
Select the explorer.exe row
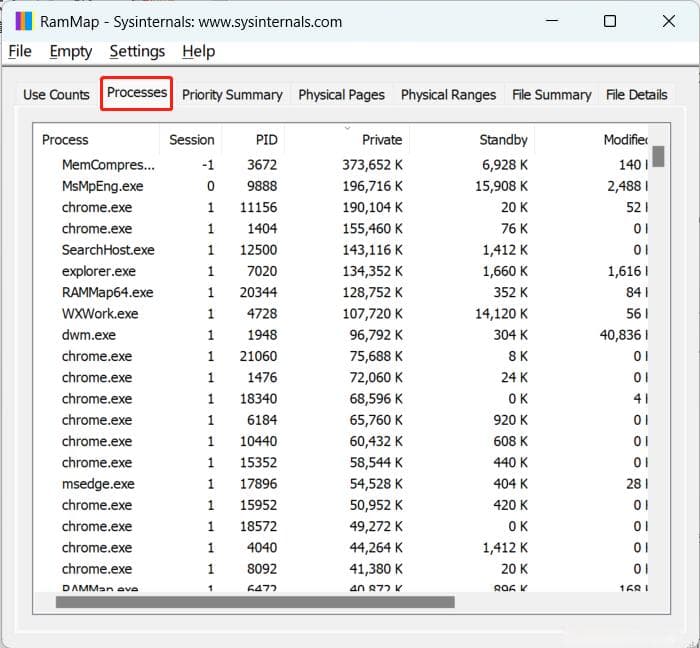click(340, 271)
